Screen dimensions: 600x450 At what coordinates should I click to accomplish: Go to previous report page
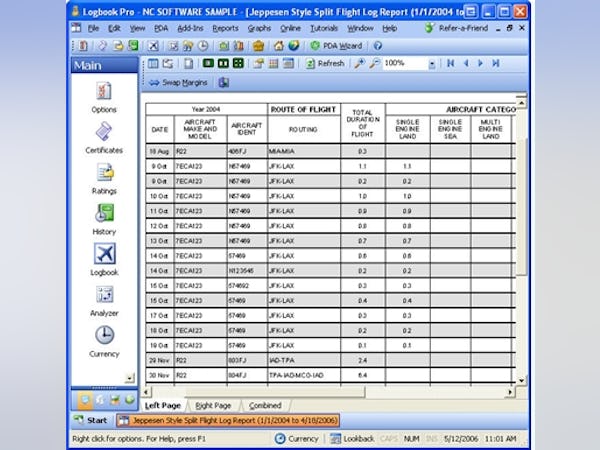466,63
